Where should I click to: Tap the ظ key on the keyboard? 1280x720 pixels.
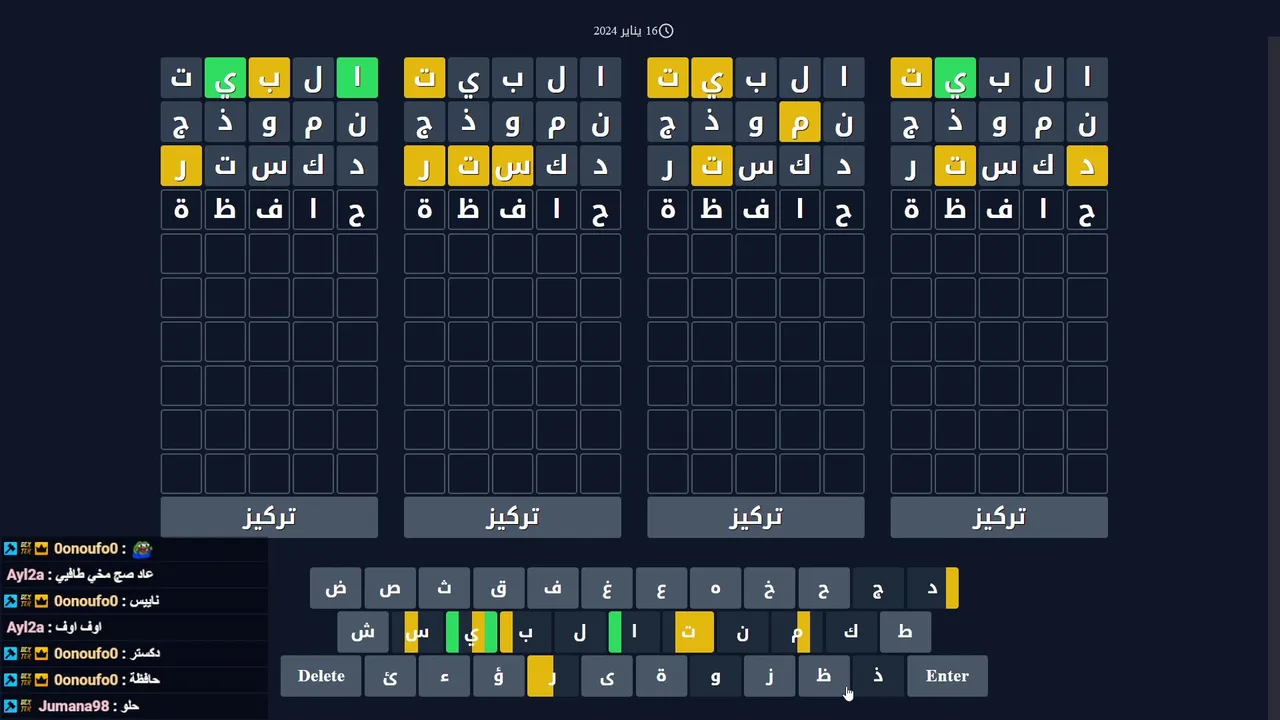[x=823, y=676]
